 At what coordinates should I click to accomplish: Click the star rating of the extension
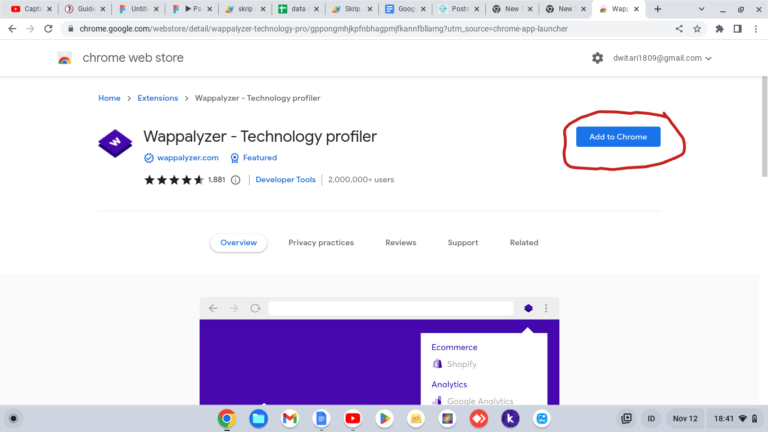click(173, 180)
